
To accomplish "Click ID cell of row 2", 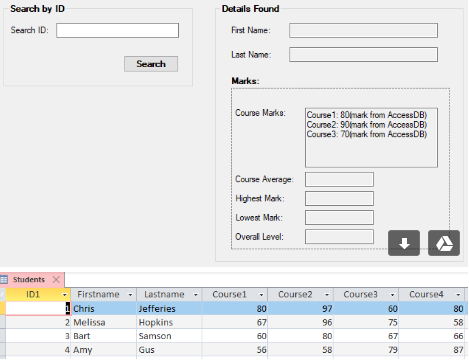I will (38, 322).
